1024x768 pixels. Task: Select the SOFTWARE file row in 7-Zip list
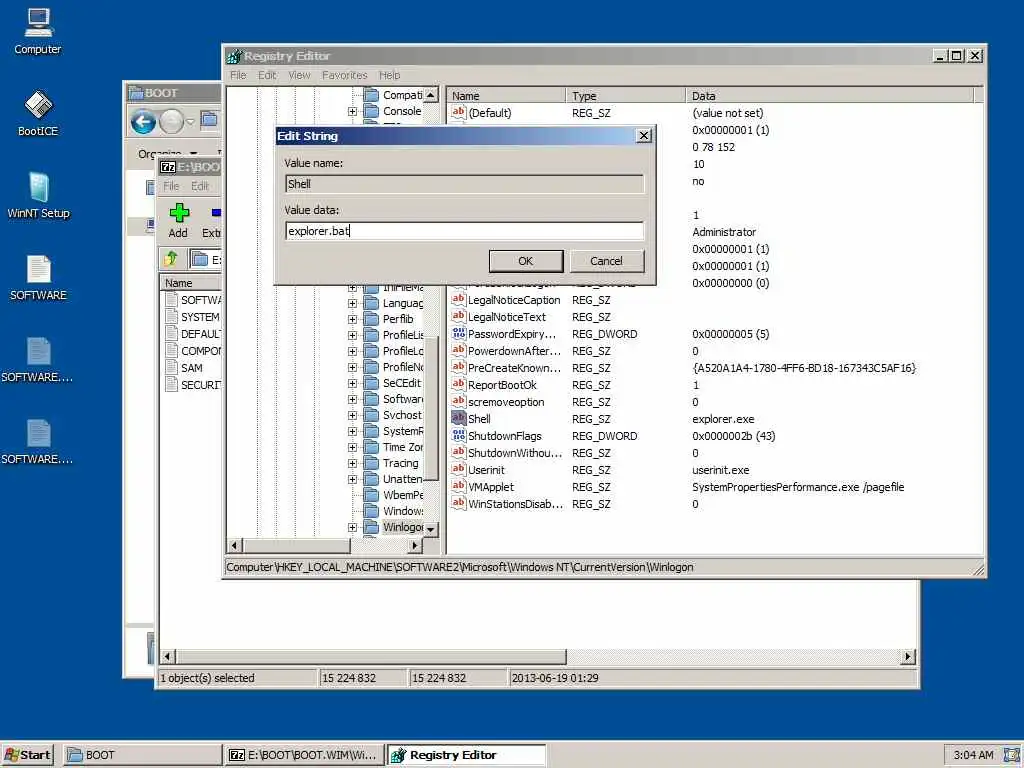[x=191, y=300]
